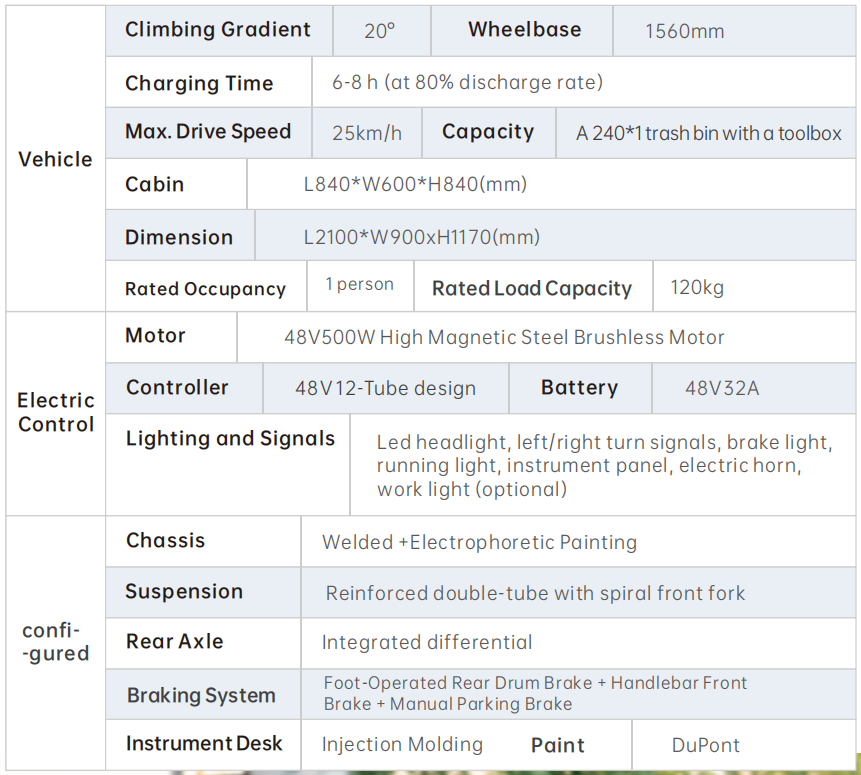The width and height of the screenshot is (861, 775).
Task: Select the 120kg load value
Action: [697, 287]
